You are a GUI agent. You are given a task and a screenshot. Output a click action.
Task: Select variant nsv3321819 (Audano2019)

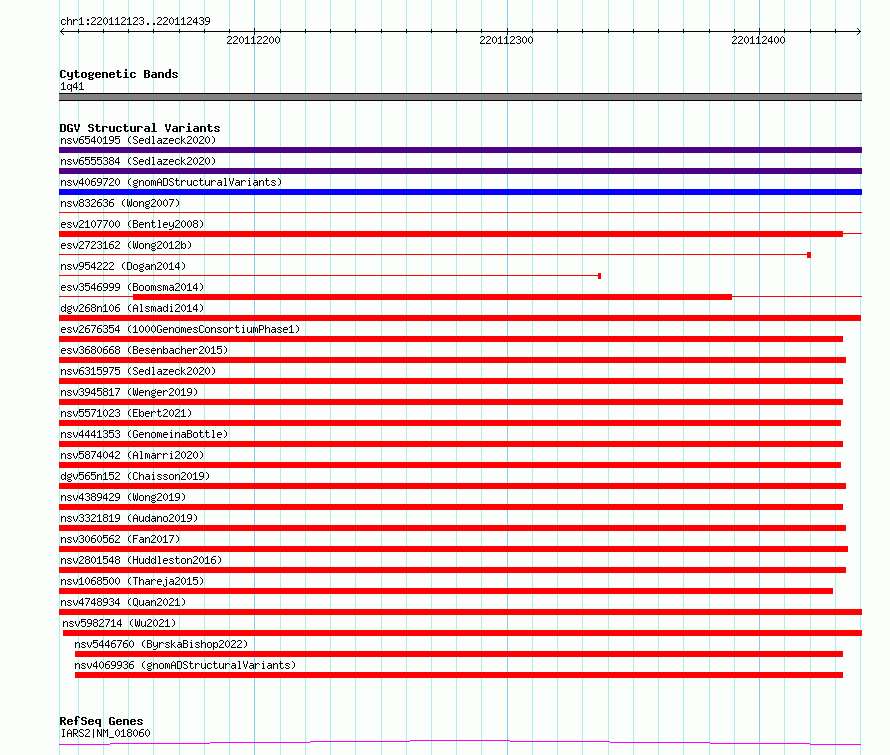129,518
